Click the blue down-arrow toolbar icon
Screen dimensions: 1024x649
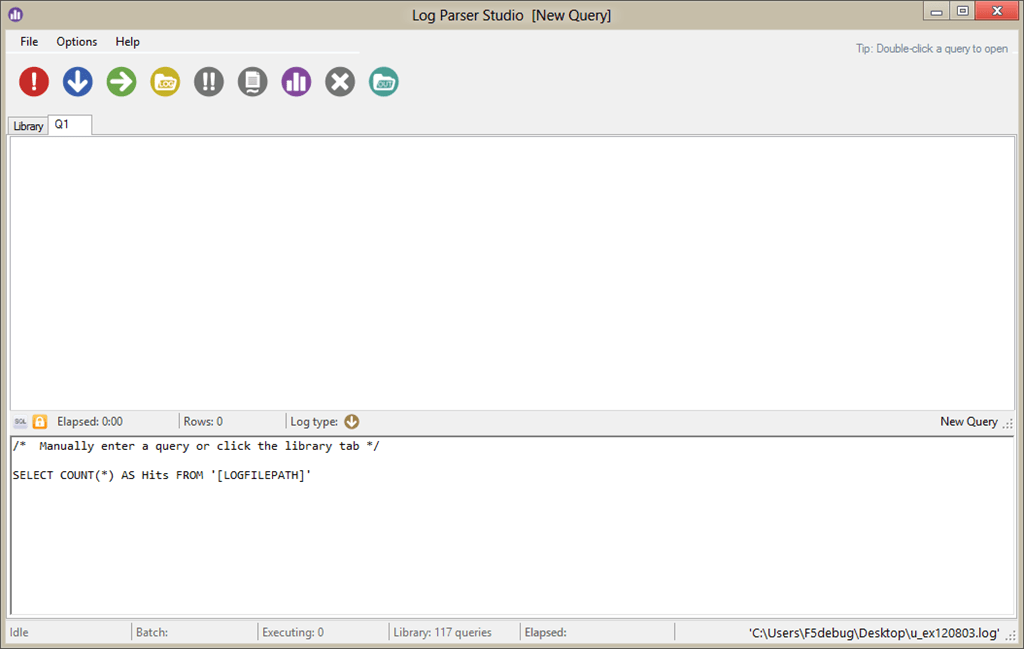pos(78,82)
